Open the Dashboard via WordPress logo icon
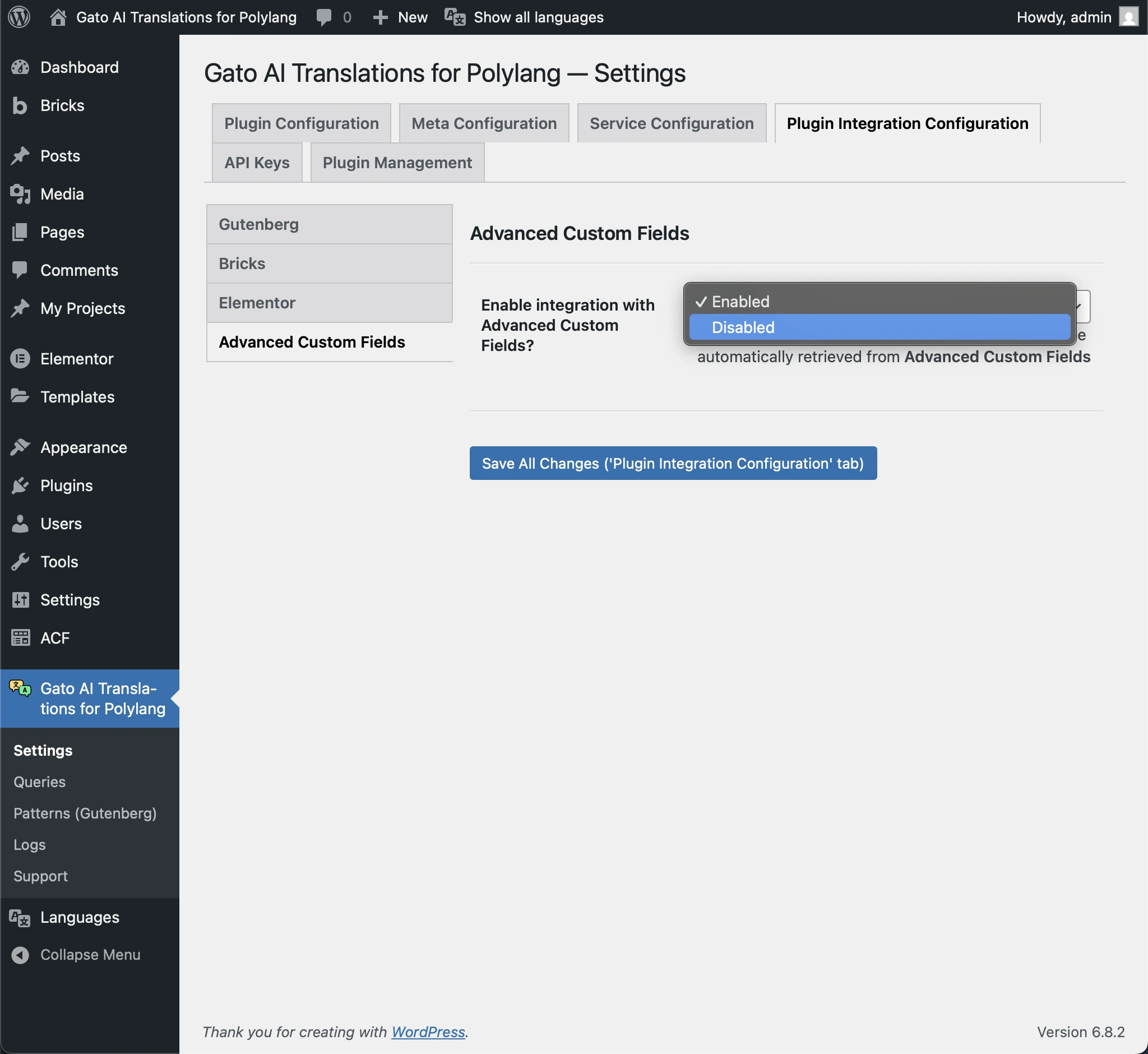Screen dimensions: 1148x1054 click(19, 17)
